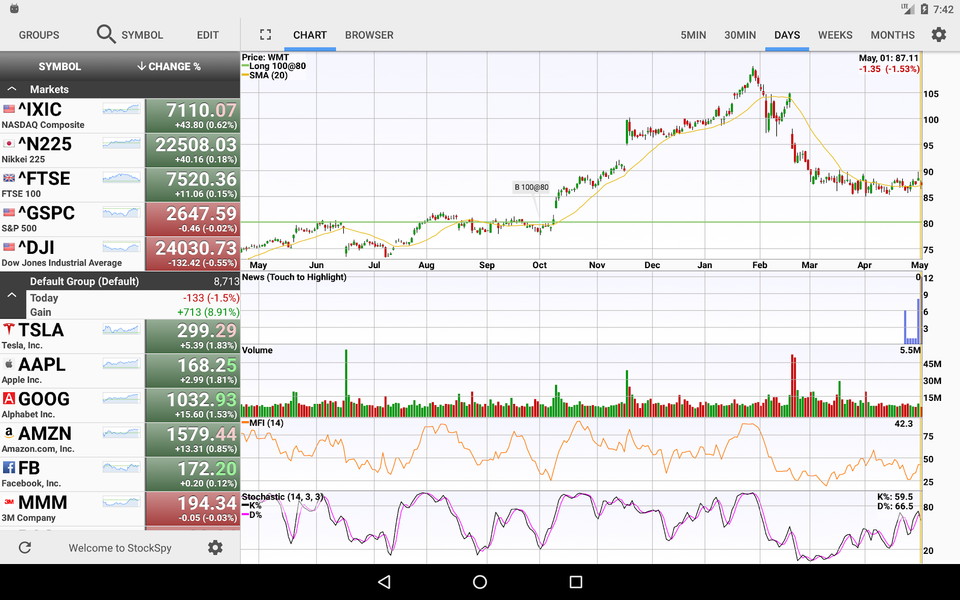The width and height of the screenshot is (960, 600).
Task: Refresh quotes with the reload icon
Action: coord(24,548)
